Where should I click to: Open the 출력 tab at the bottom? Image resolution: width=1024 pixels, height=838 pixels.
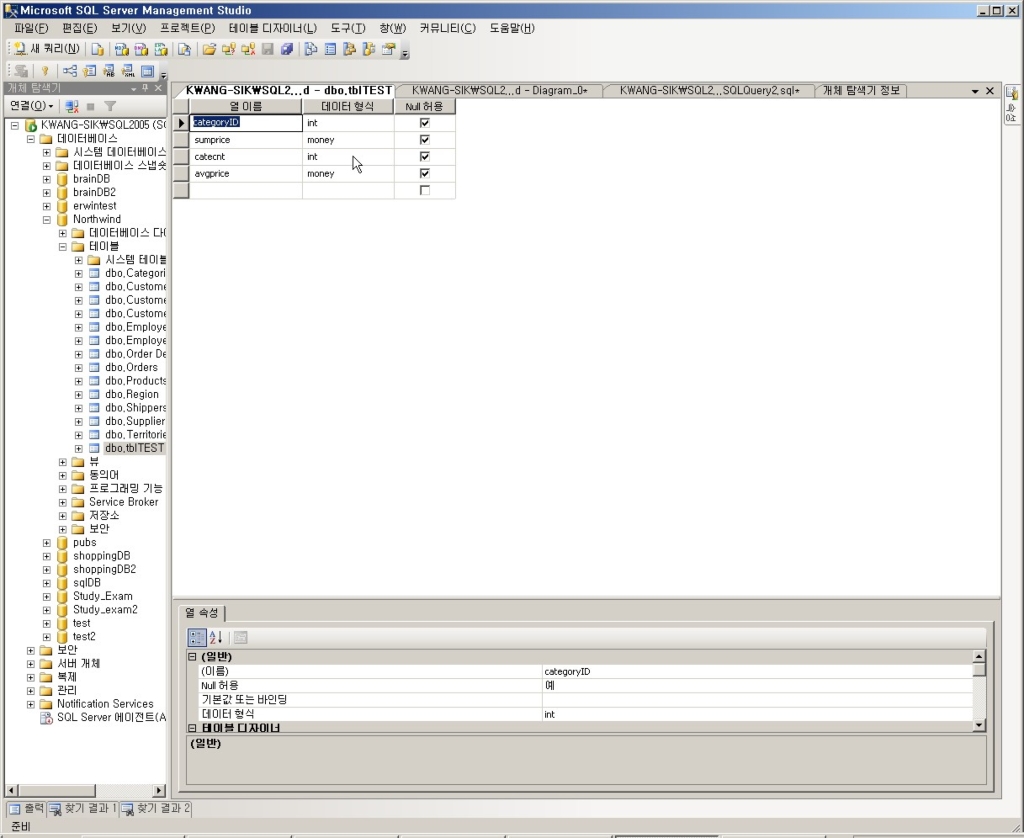pos(26,809)
